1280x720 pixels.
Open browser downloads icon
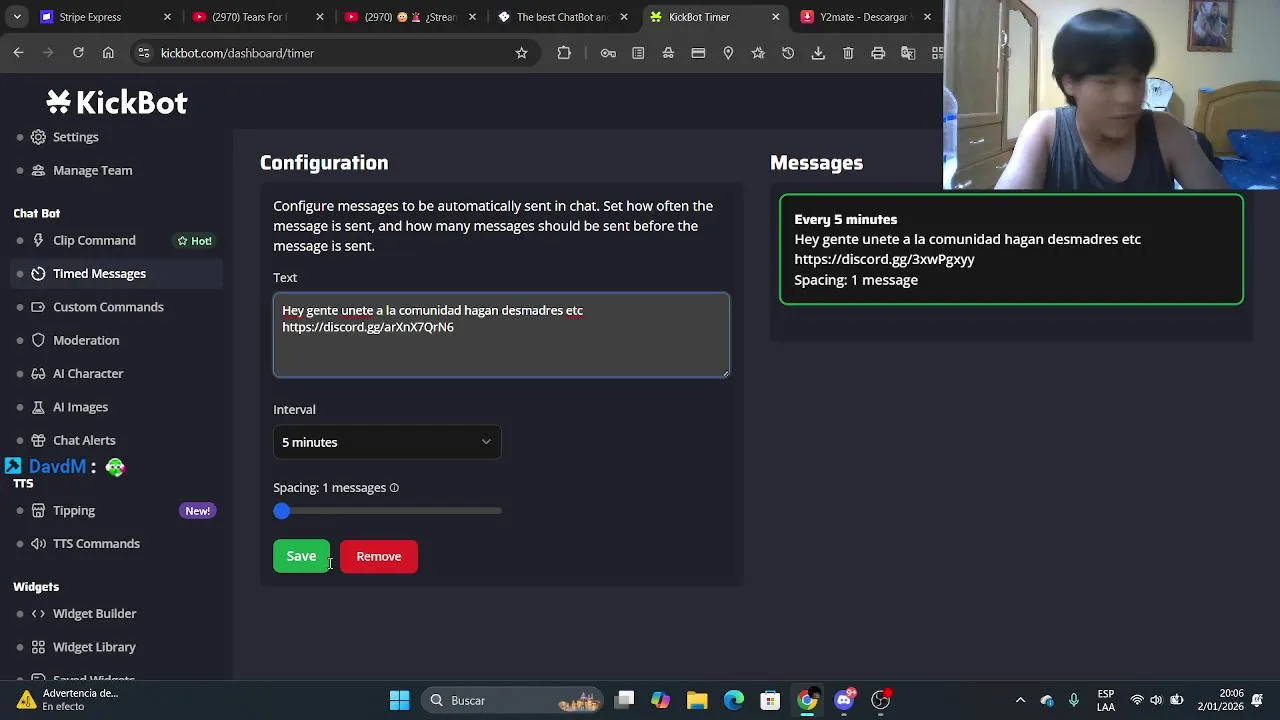click(x=818, y=53)
